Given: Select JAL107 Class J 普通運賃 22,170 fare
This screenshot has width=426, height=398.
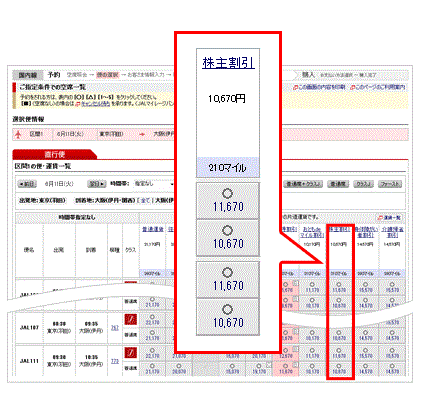Looking at the screenshot, I should (x=152, y=319).
